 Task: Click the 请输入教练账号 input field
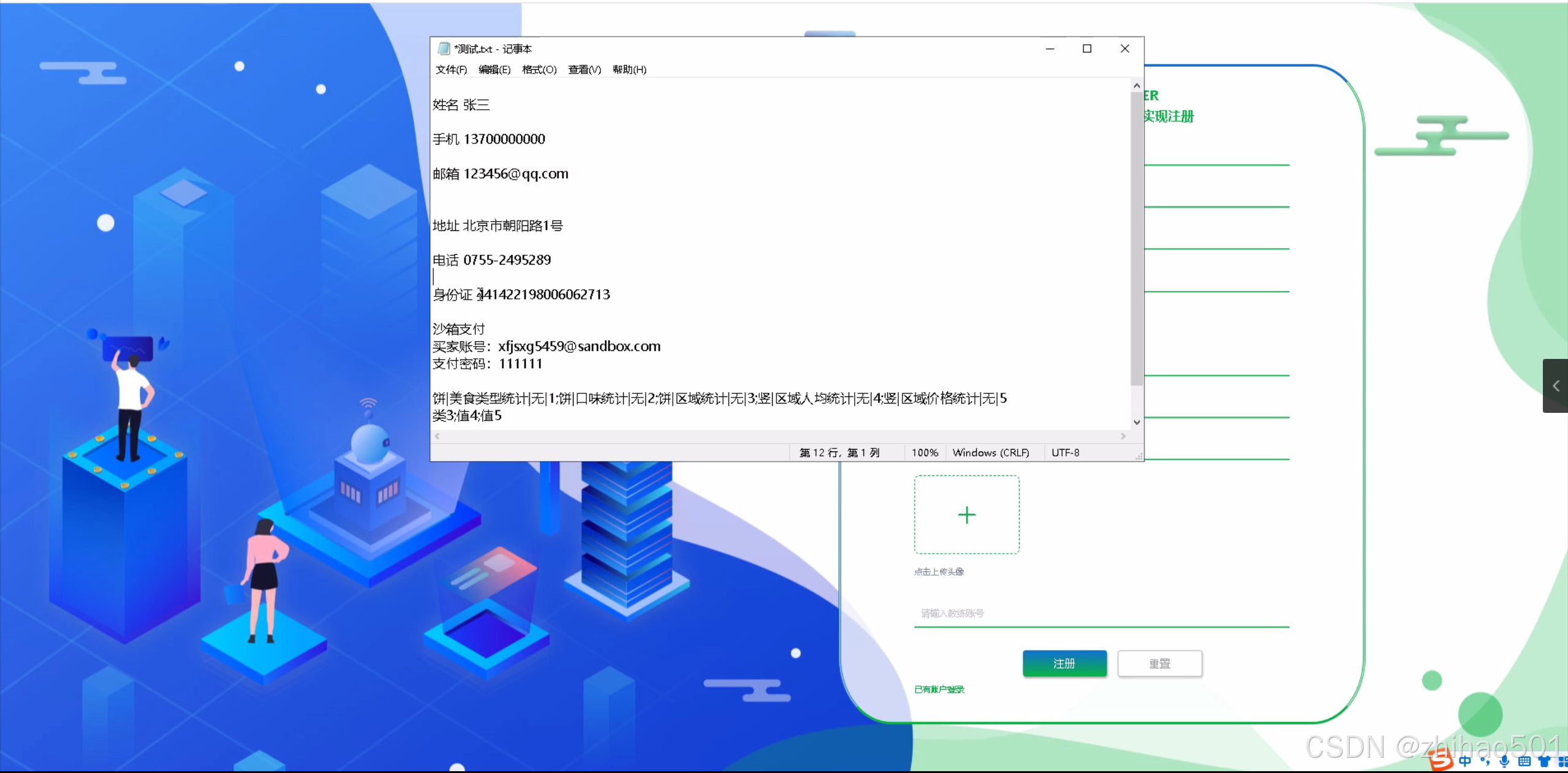1101,613
